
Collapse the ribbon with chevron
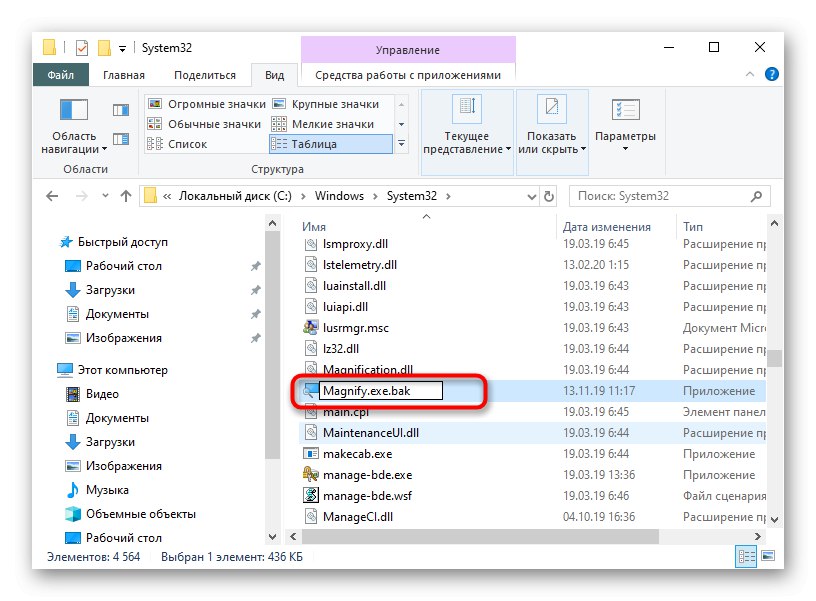pyautogui.click(x=749, y=73)
